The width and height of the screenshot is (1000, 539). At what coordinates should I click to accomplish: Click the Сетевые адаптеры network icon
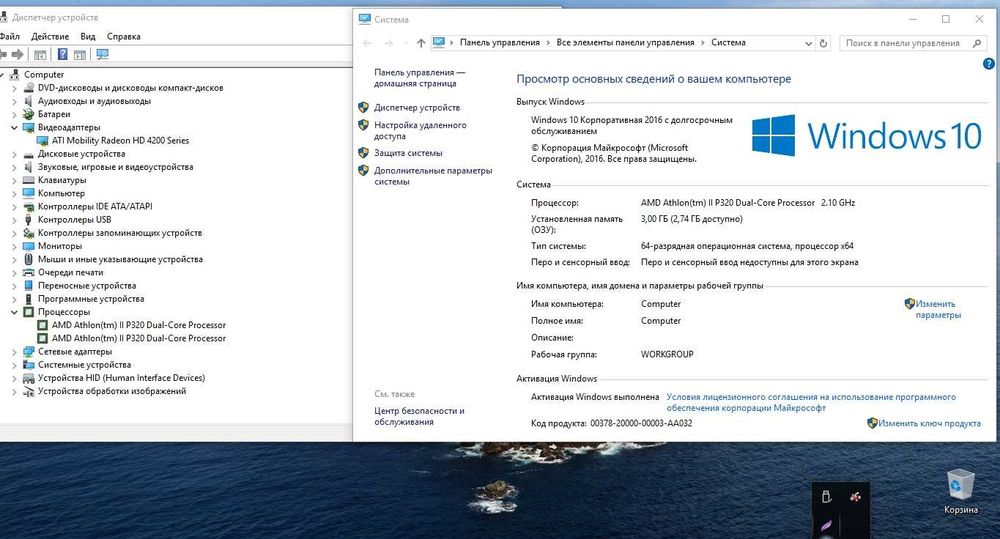click(x=29, y=351)
